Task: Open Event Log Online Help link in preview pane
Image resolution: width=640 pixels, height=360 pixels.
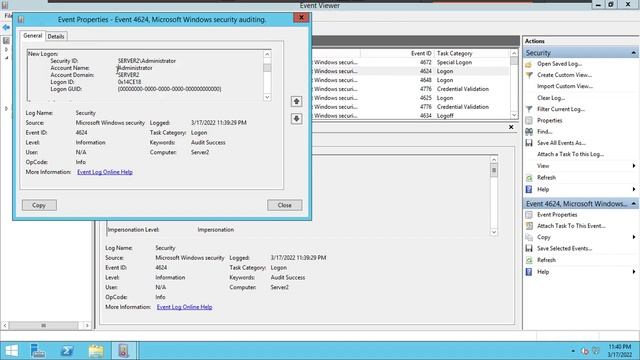Action: (x=184, y=307)
